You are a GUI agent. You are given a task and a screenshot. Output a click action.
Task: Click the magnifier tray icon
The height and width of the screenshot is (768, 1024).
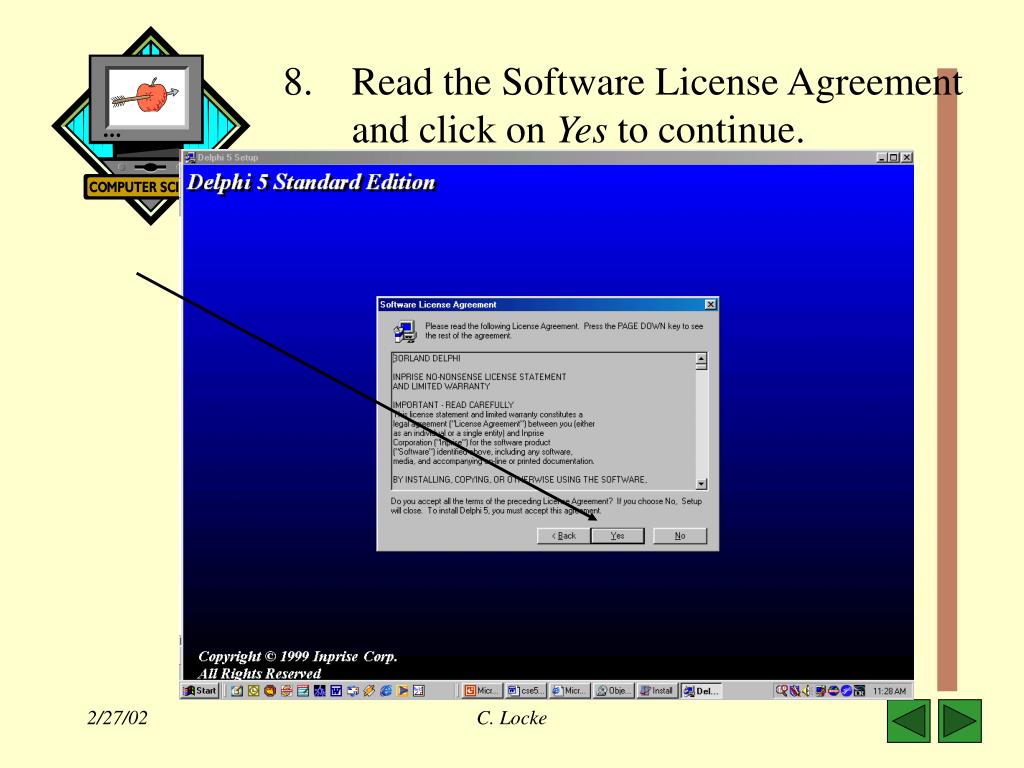pyautogui.click(x=782, y=690)
